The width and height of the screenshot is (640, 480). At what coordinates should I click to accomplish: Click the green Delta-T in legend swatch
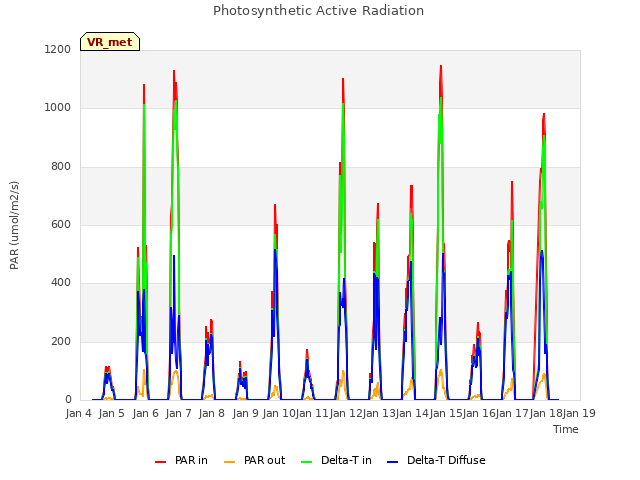tap(307, 462)
